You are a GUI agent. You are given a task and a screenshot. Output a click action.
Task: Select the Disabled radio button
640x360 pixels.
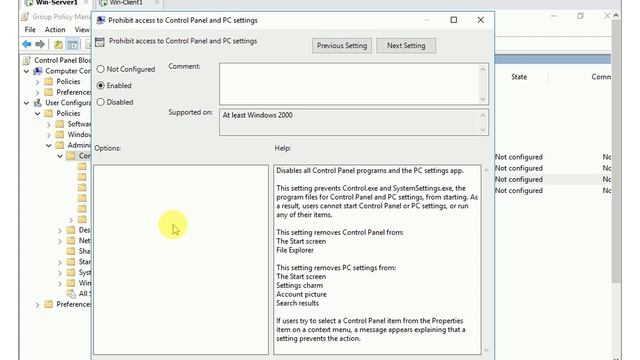100,102
